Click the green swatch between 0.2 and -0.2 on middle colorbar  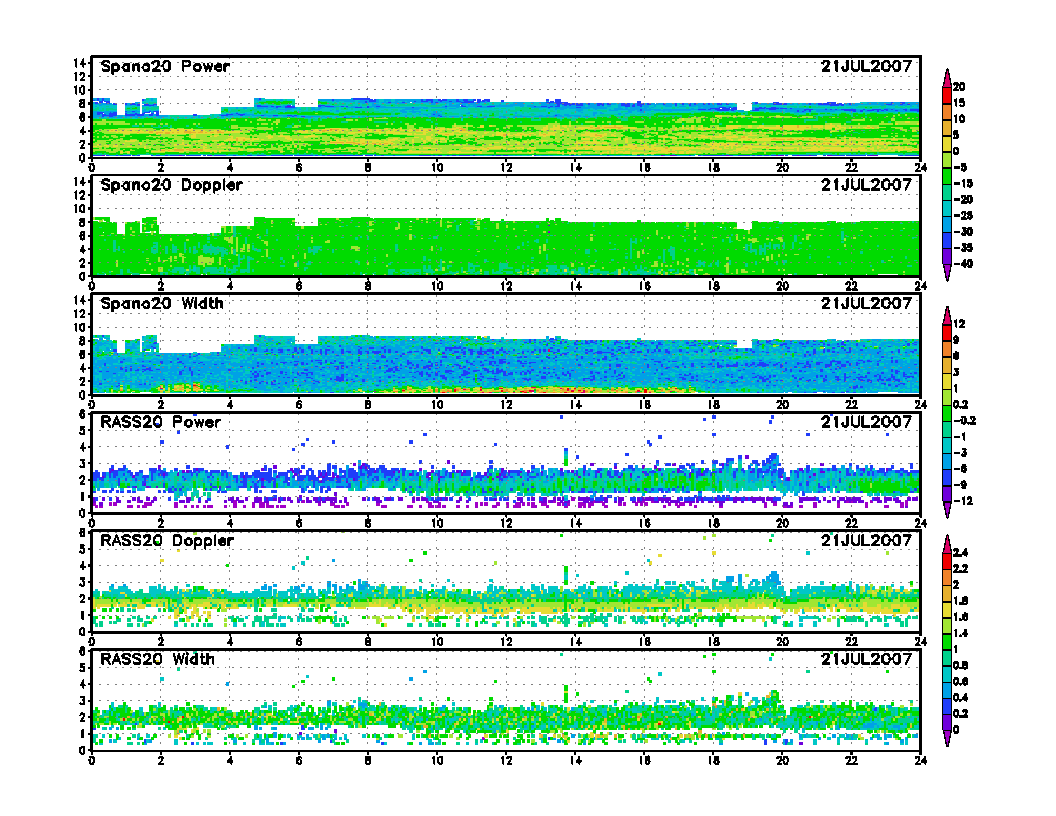pyautogui.click(x=947, y=413)
